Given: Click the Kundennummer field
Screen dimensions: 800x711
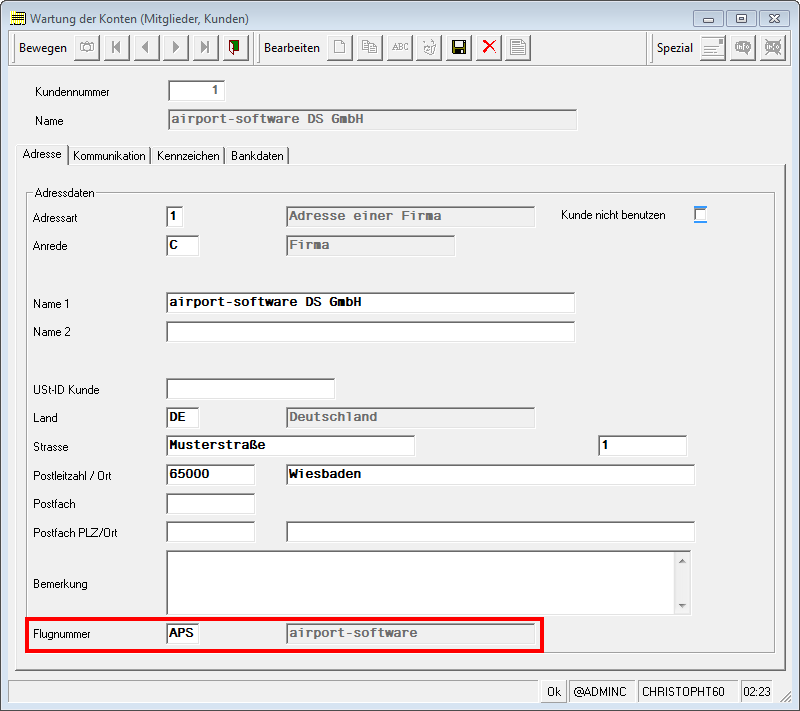Looking at the screenshot, I should pos(196,91).
